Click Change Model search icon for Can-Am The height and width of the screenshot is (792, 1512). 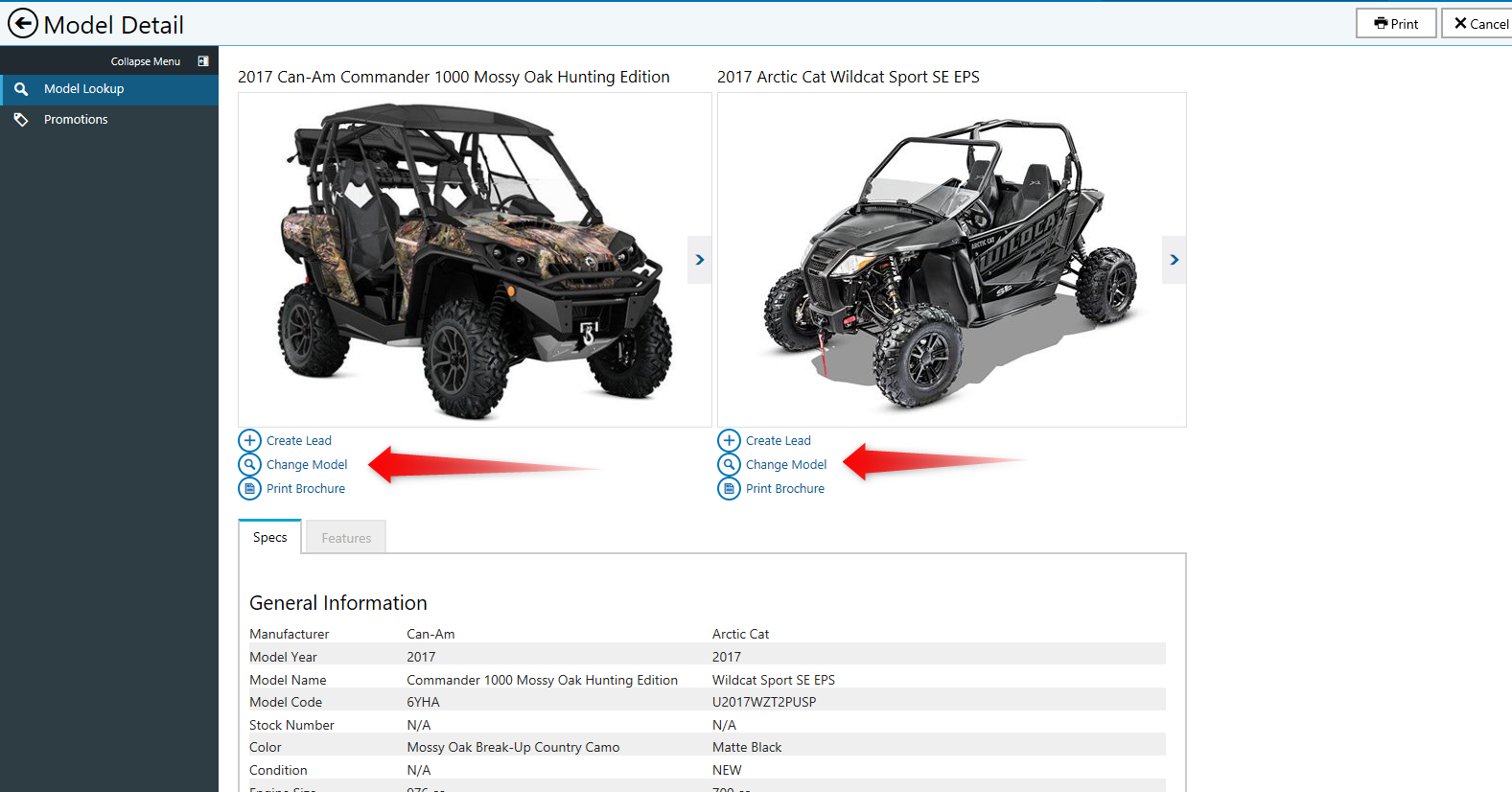tap(249, 464)
